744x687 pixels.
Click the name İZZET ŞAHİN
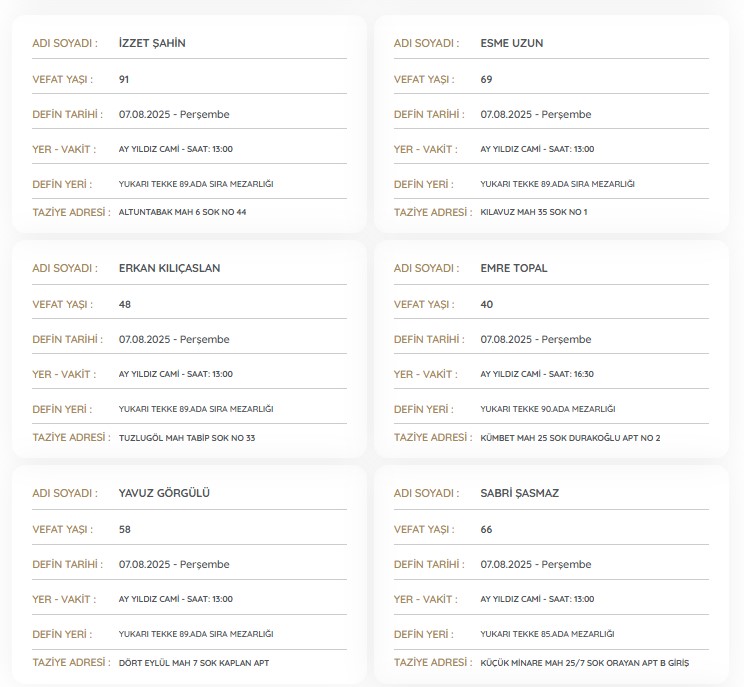152,43
